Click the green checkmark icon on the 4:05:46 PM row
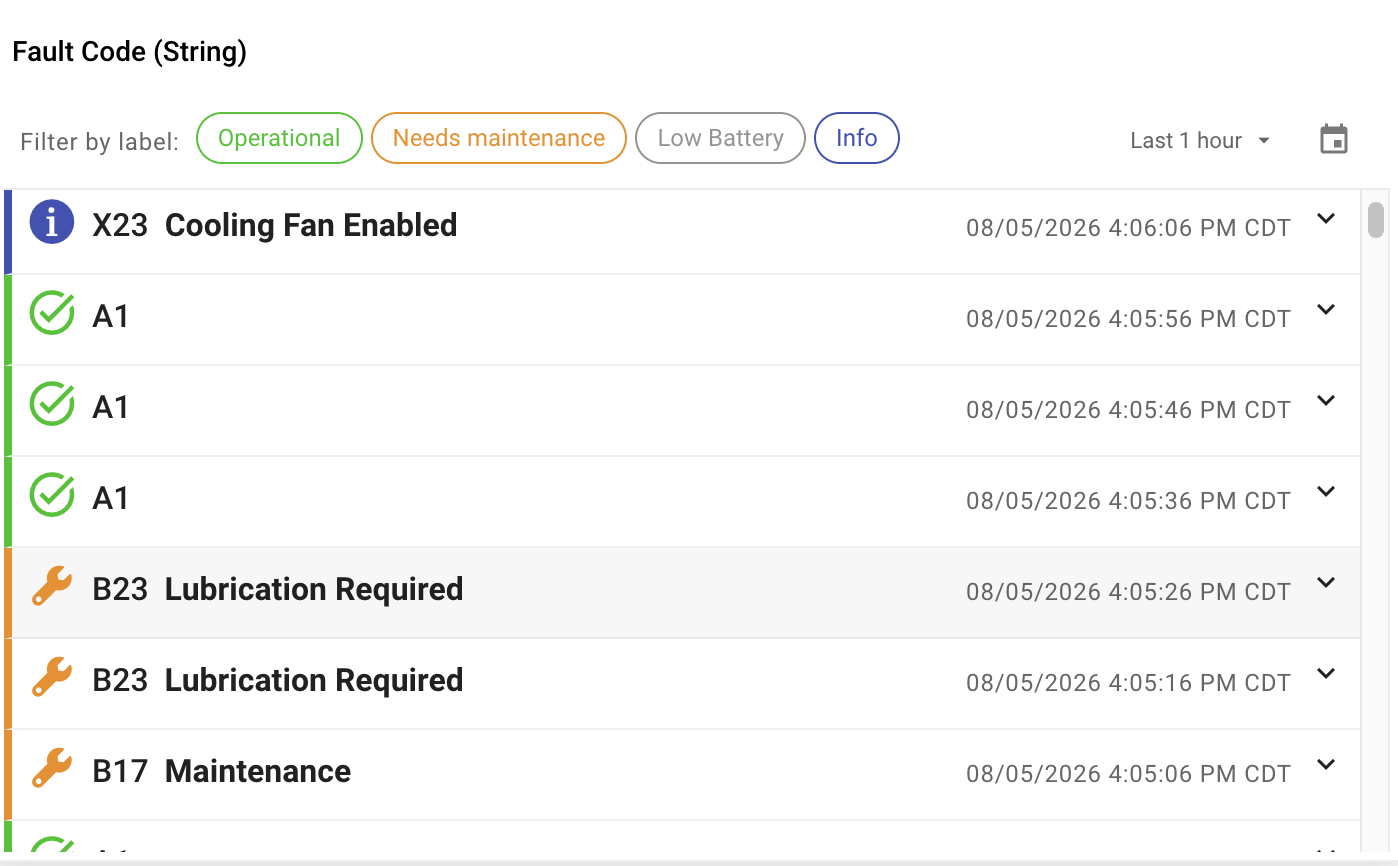The width and height of the screenshot is (1398, 866). (52, 404)
